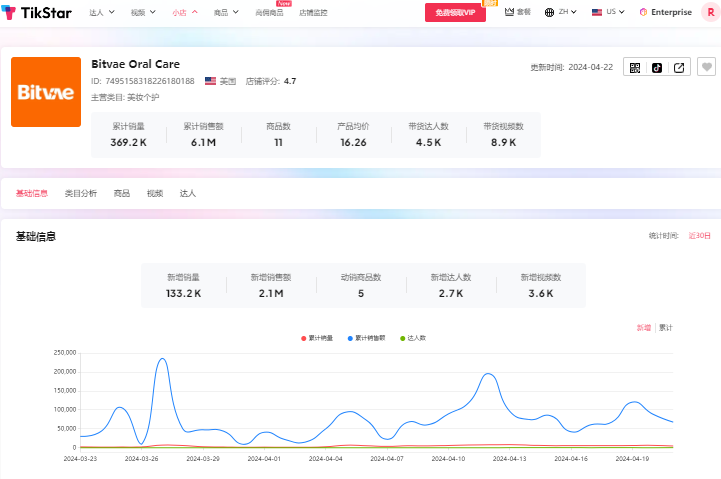Click the 商品数 value 11

click(278, 143)
